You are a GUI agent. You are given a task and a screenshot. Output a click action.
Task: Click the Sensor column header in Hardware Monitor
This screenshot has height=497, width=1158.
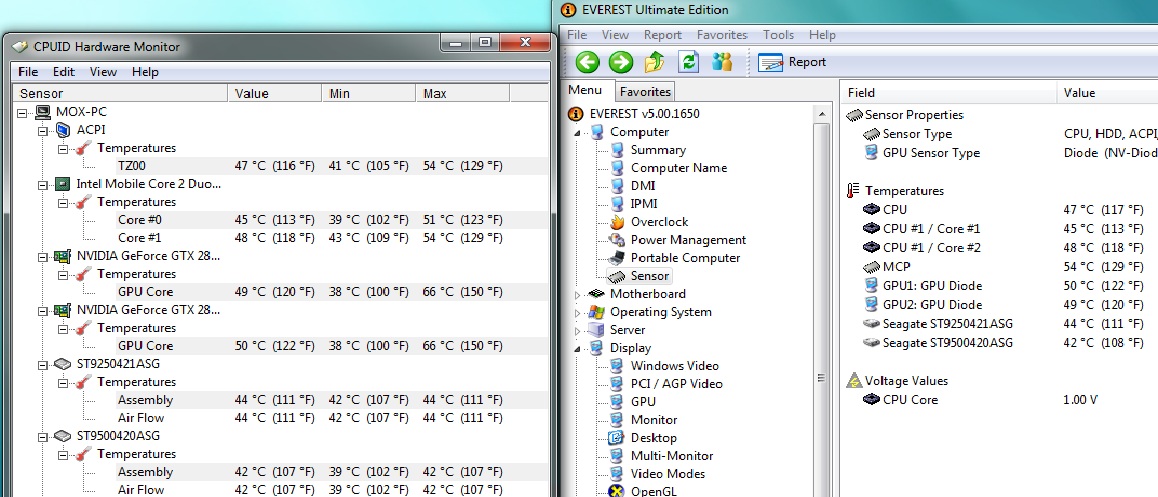click(120, 93)
